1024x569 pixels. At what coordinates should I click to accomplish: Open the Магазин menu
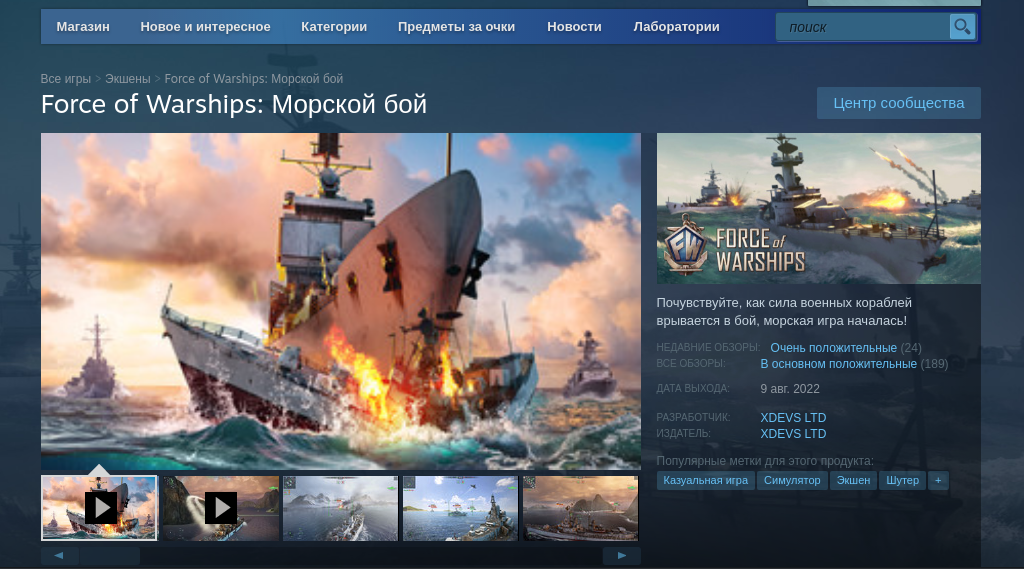[x=83, y=27]
